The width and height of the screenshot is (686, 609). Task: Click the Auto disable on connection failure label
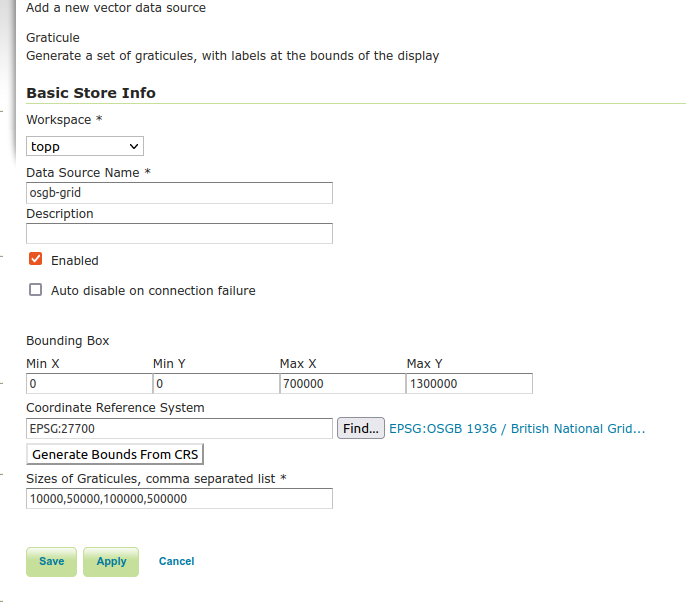click(x=153, y=291)
